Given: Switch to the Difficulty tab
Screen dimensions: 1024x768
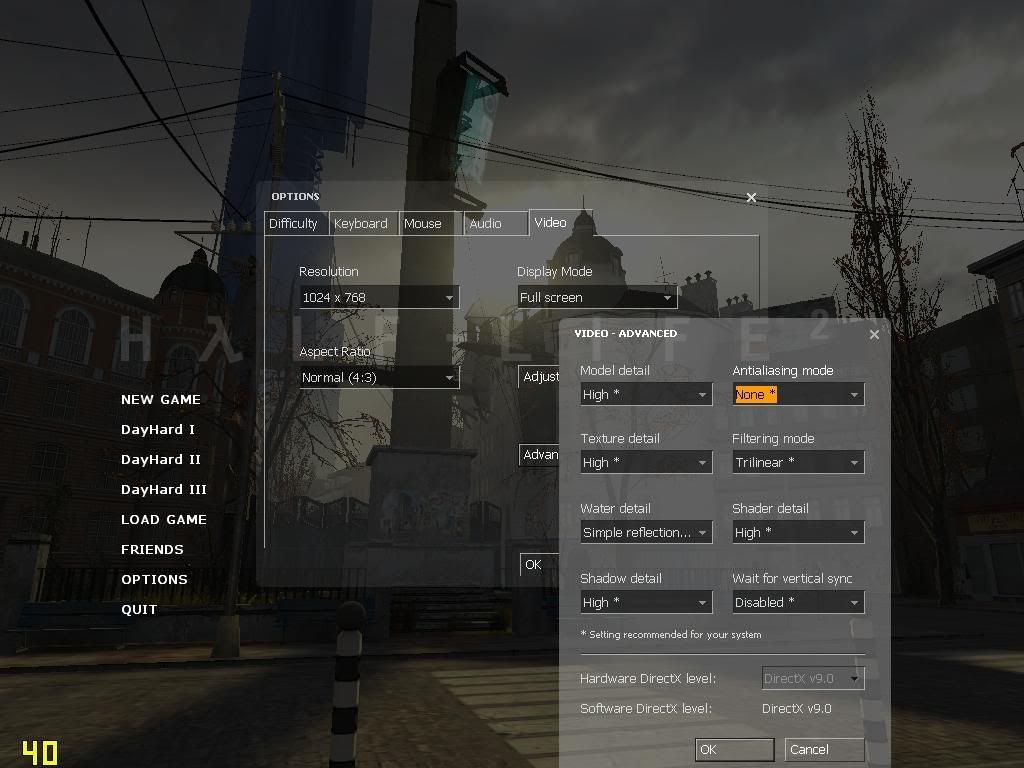Looking at the screenshot, I should coord(296,223).
